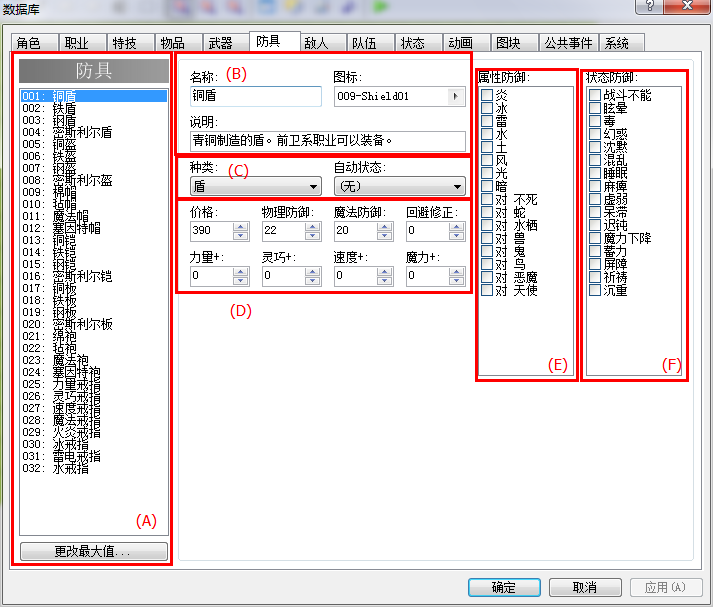Screen dimensions: 713x607
Task: Select armor 031: 雷电戒指 in list
Action: click(x=94, y=456)
